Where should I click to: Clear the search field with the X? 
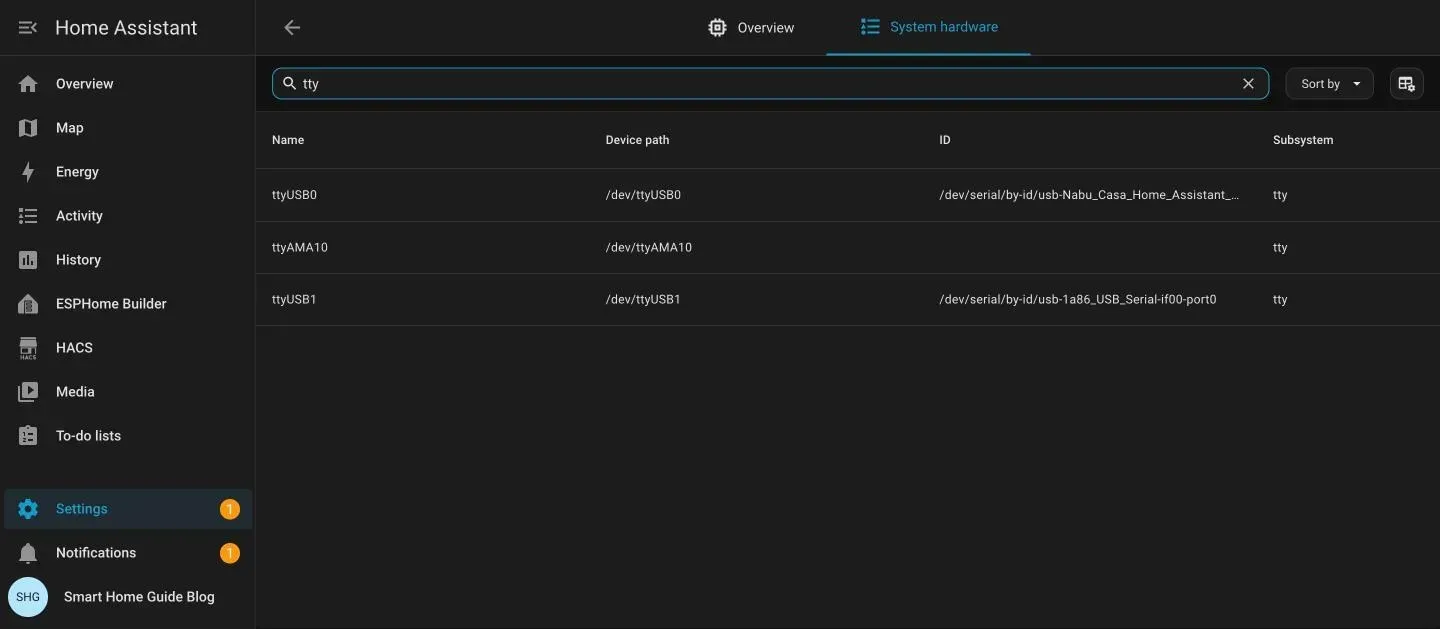(x=1248, y=84)
